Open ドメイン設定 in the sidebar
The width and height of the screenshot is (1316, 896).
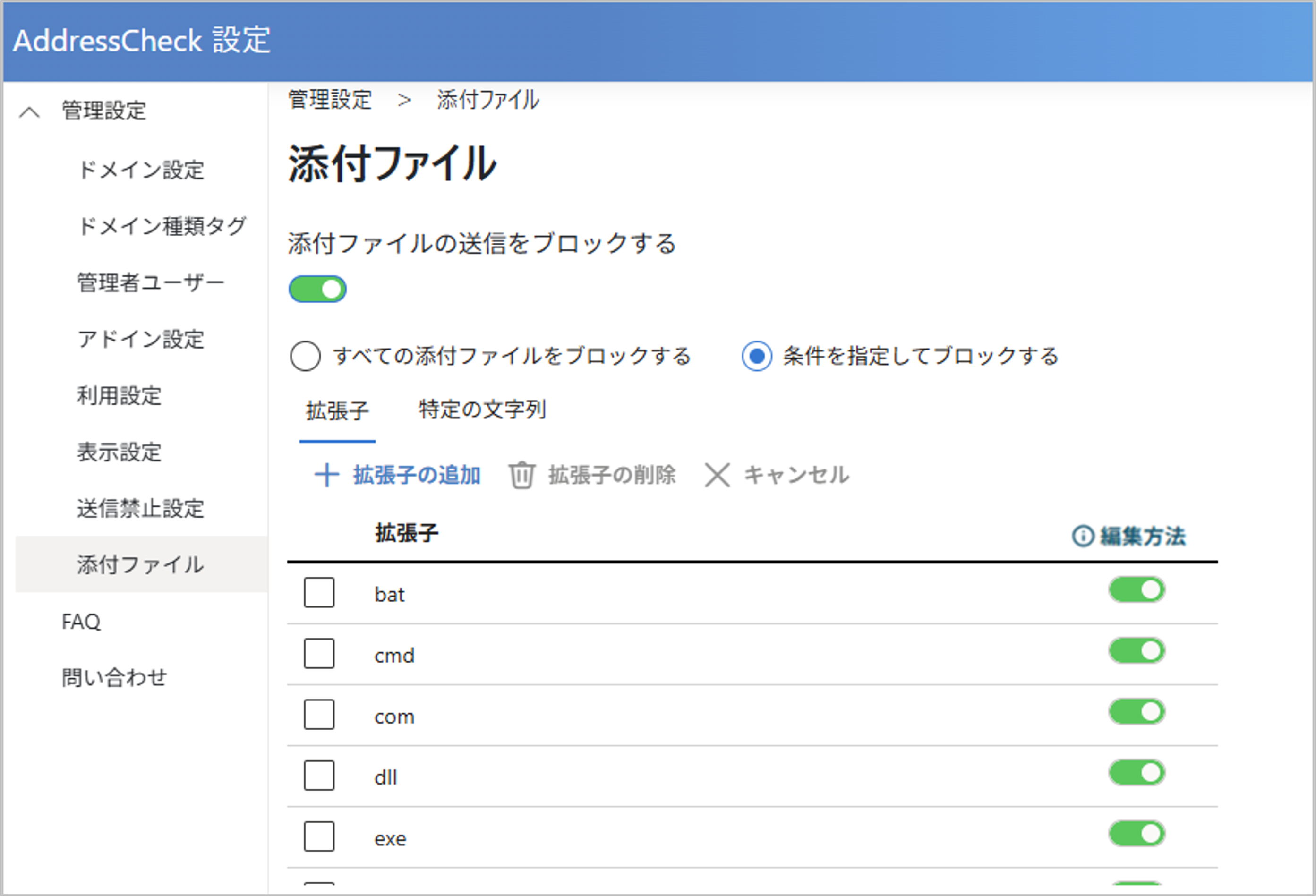(141, 170)
